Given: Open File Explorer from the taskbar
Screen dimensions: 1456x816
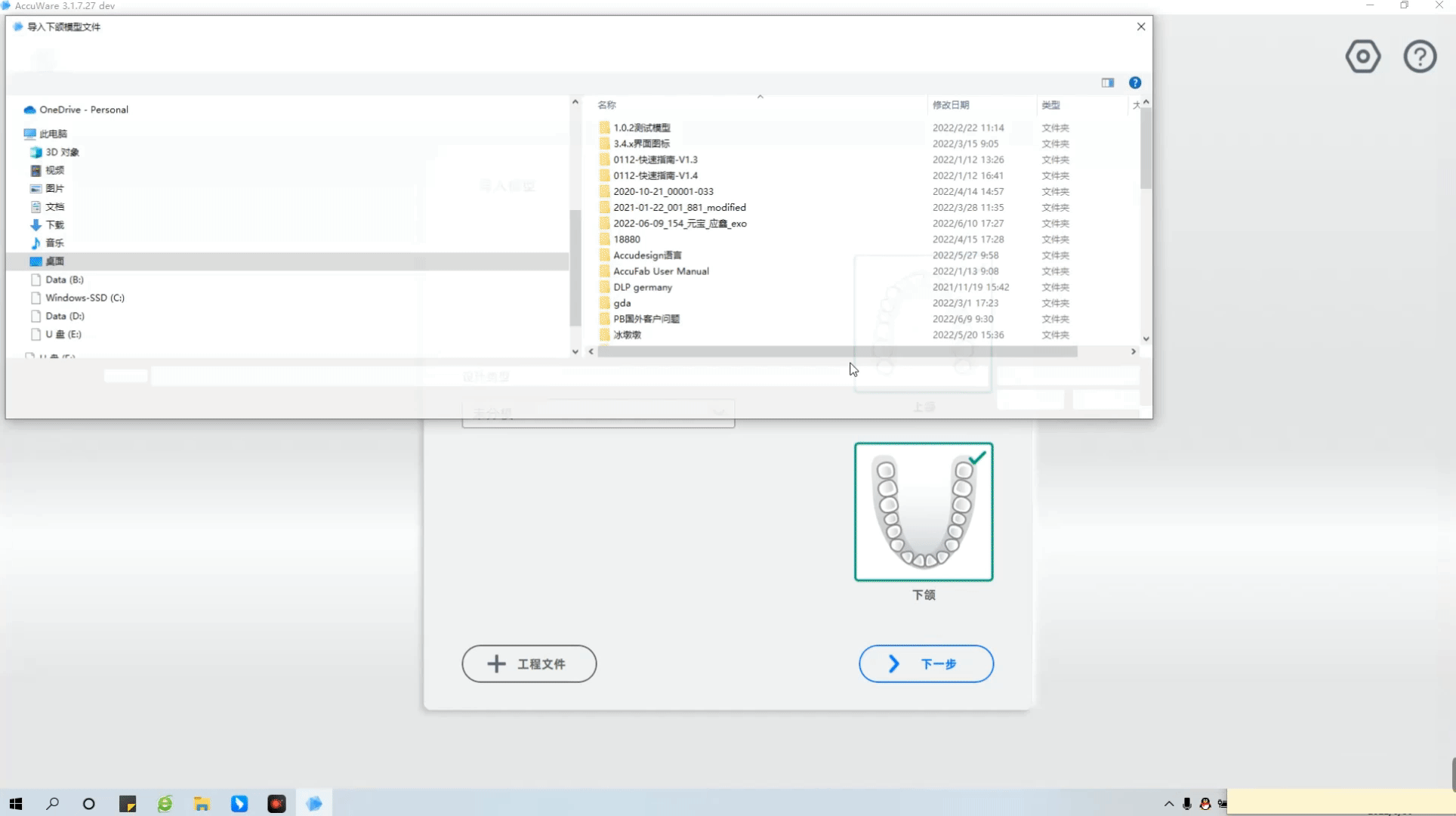Looking at the screenshot, I should [x=202, y=804].
